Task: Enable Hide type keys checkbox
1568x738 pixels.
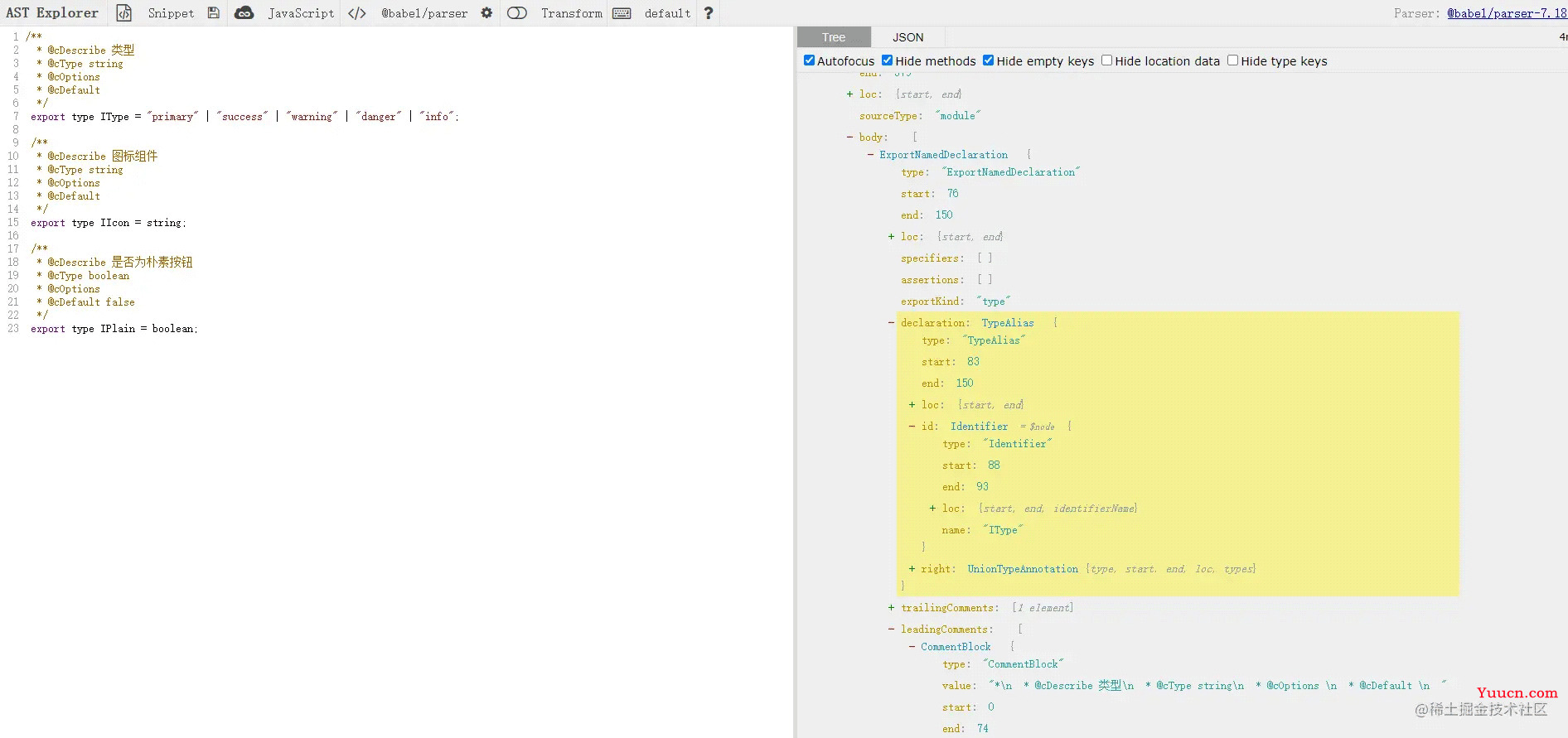Action: tap(1233, 60)
